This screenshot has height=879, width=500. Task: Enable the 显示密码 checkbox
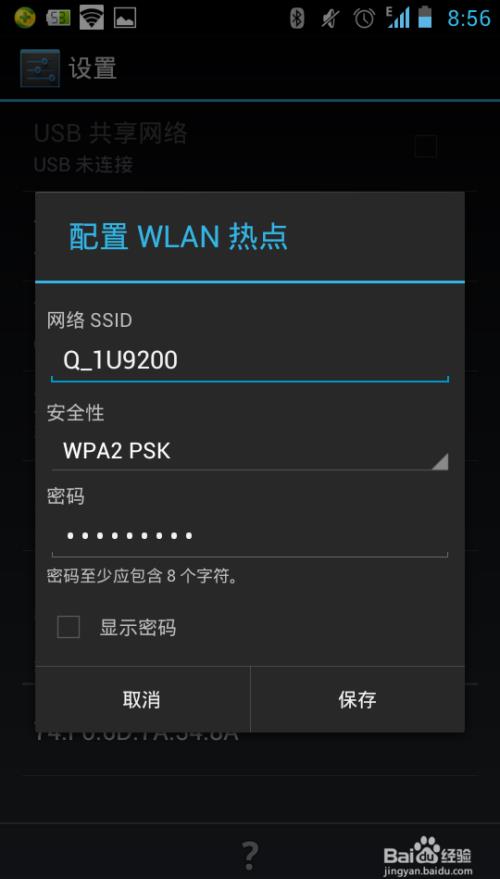click(x=68, y=627)
